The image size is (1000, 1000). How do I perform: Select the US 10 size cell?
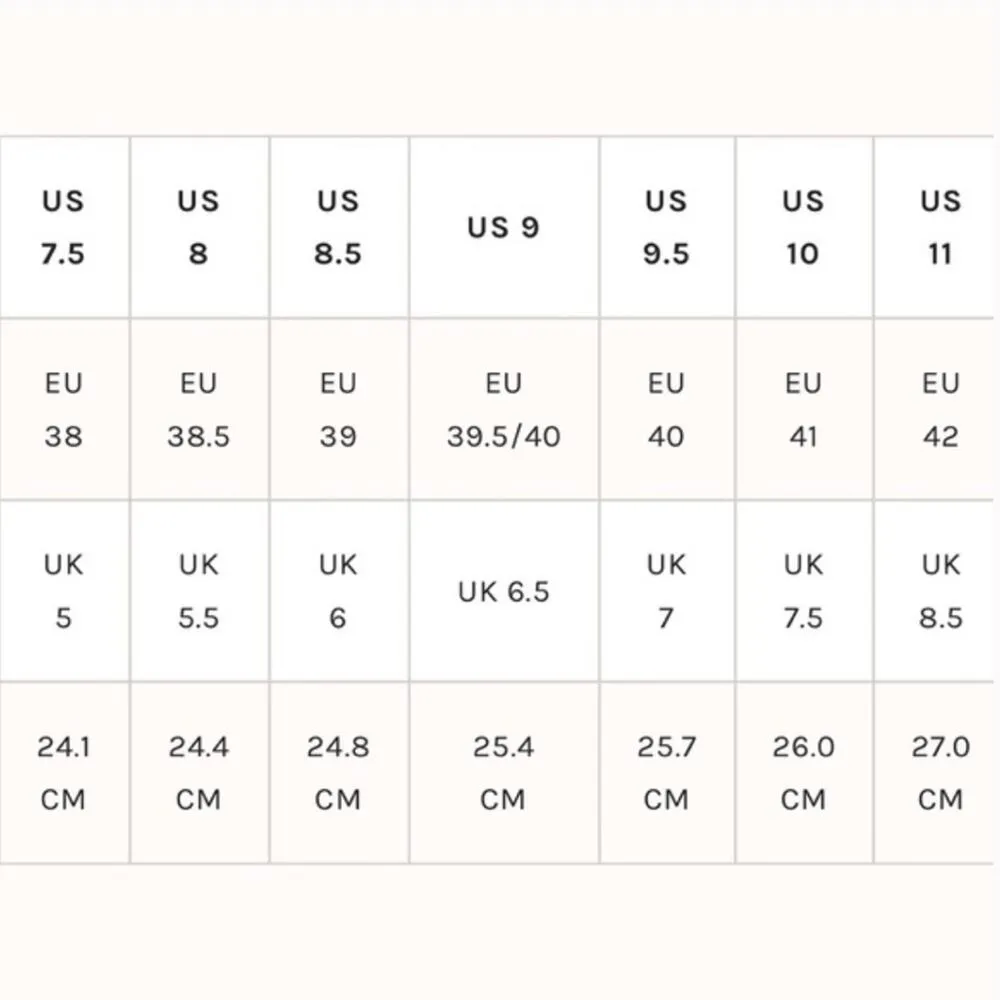click(x=803, y=228)
